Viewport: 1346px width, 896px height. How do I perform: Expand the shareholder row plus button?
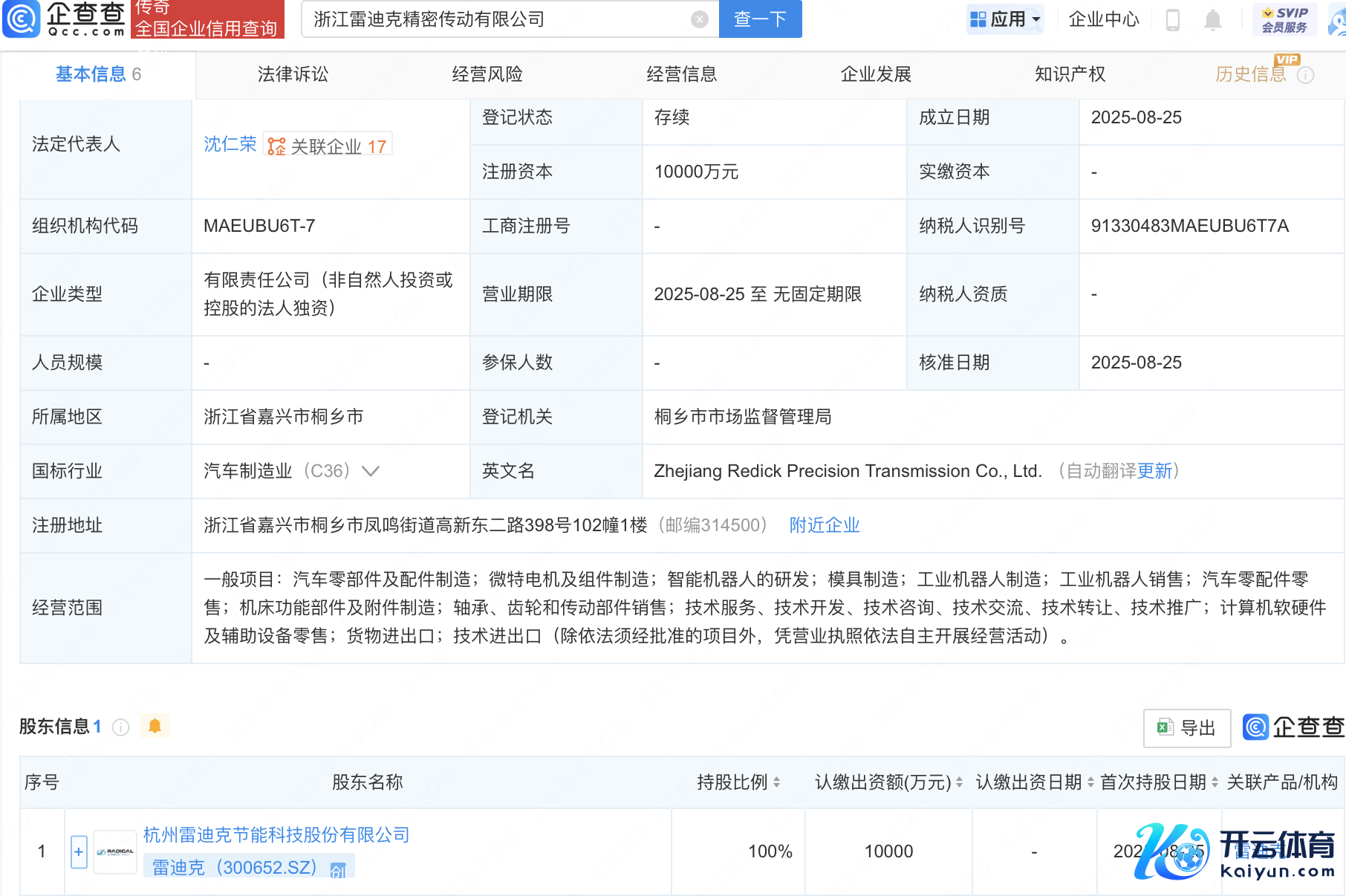(79, 851)
